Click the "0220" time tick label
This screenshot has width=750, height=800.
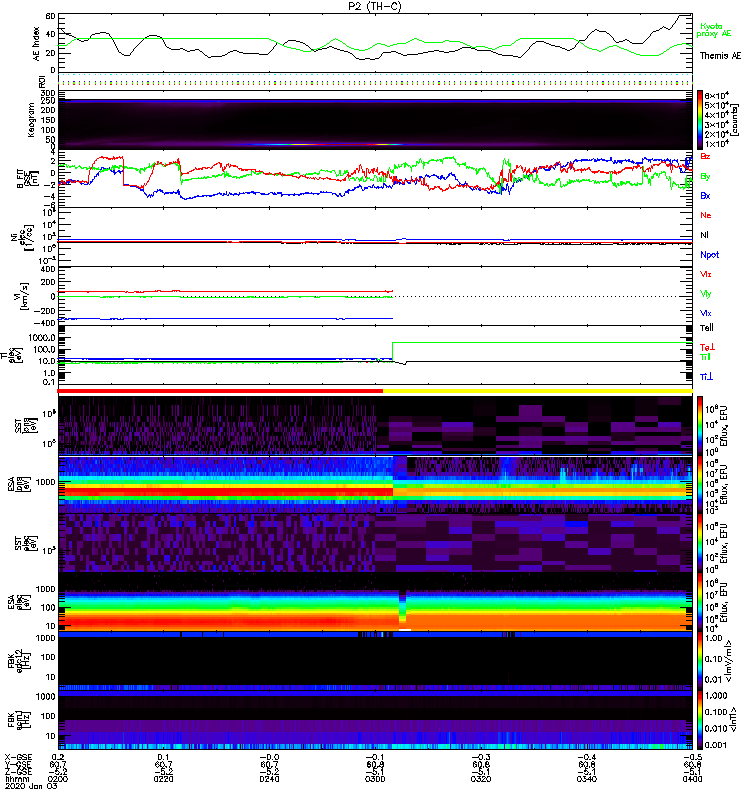[163, 779]
